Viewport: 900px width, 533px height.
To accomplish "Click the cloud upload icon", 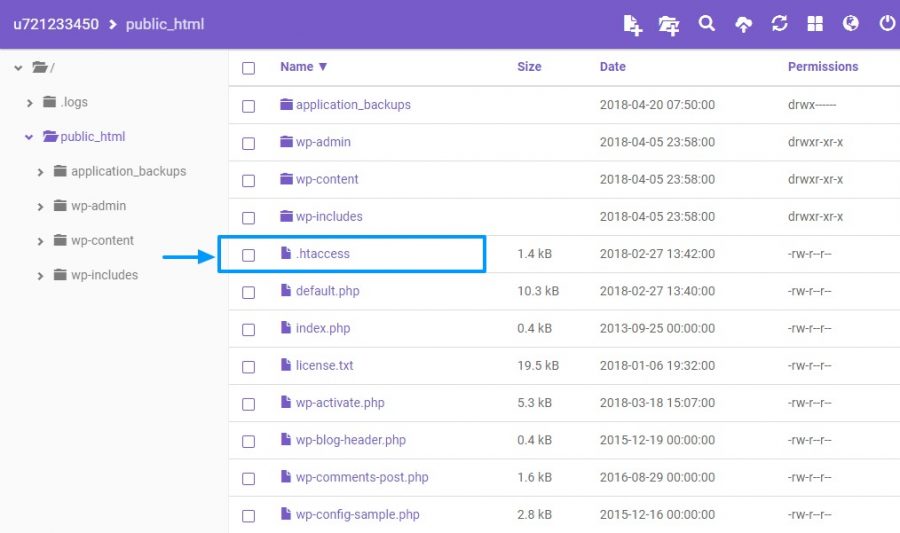I will click(x=743, y=25).
